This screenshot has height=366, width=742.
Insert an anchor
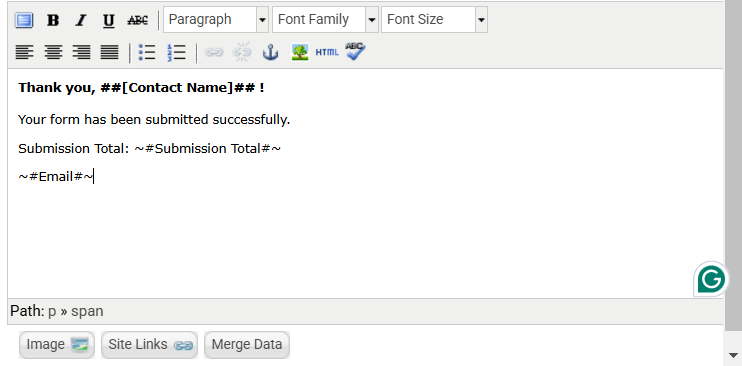coord(270,52)
